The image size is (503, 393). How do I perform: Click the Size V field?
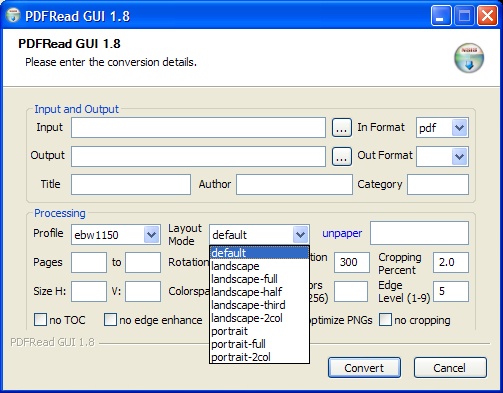[x=143, y=291]
